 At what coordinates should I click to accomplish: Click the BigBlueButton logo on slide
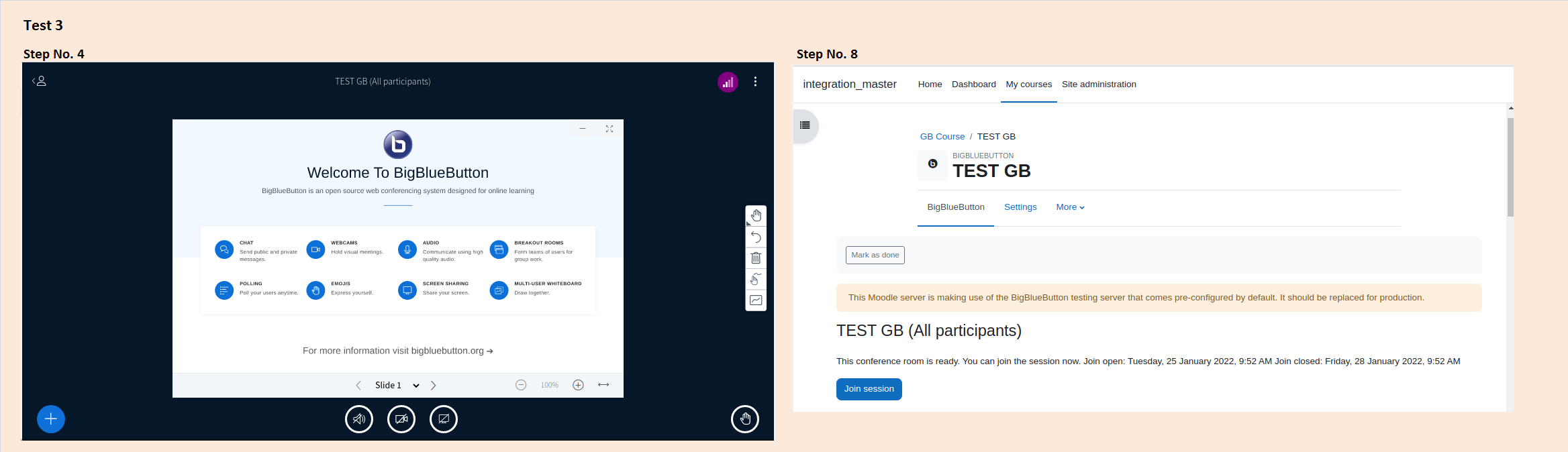(398, 144)
